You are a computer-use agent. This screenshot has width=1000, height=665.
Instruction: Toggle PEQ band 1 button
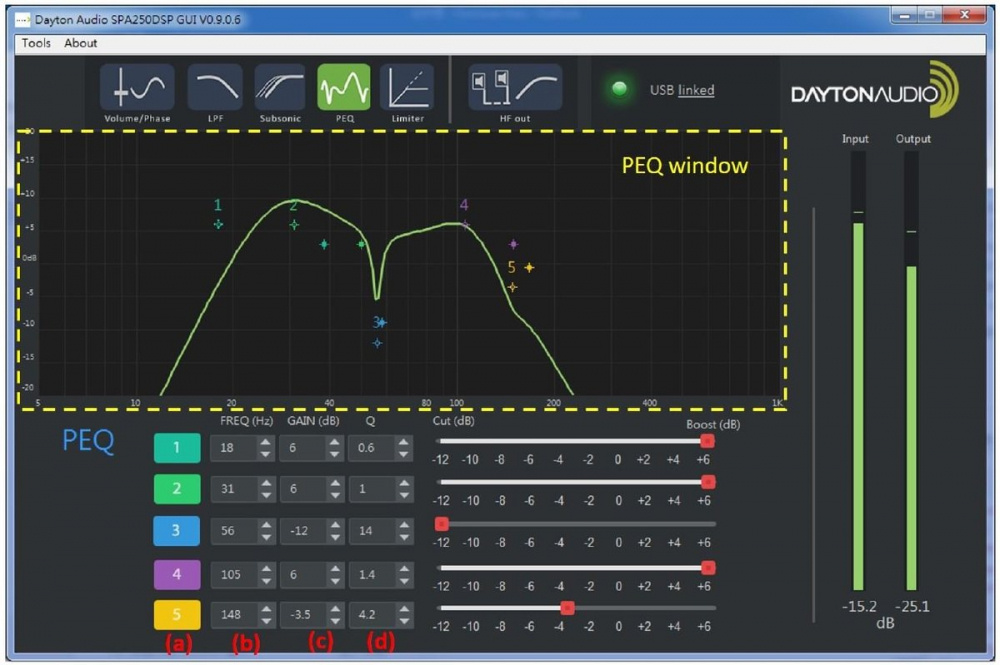[x=176, y=448]
